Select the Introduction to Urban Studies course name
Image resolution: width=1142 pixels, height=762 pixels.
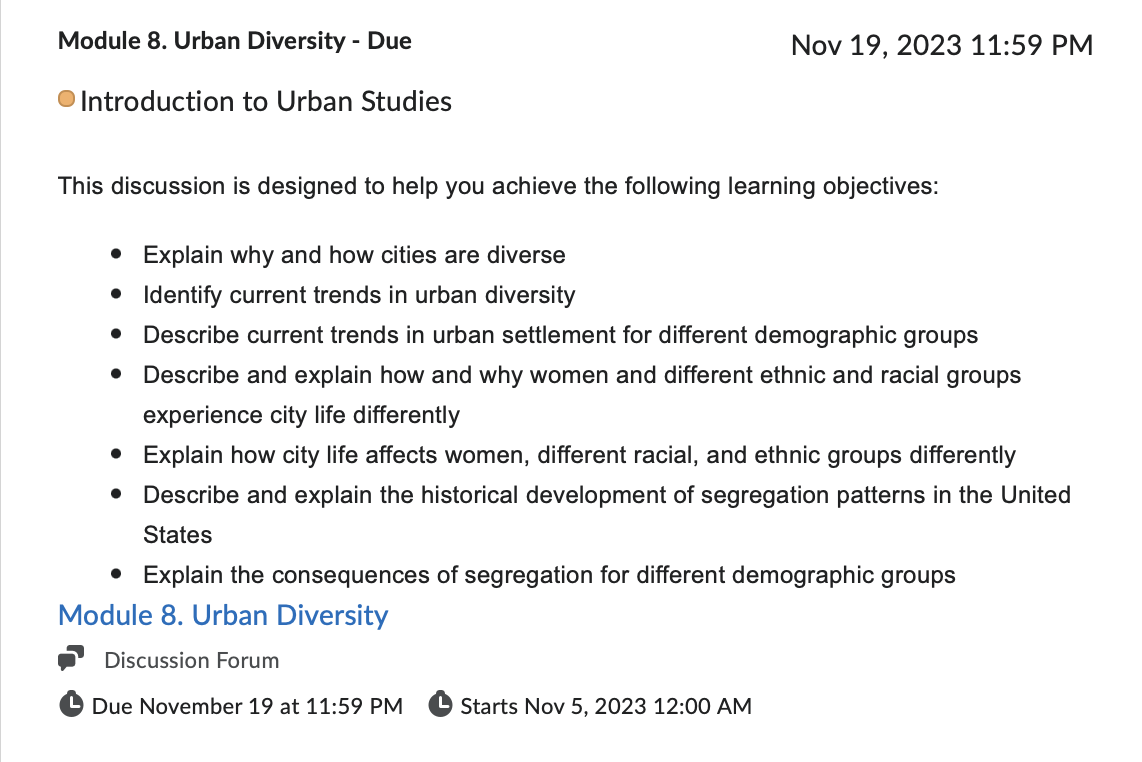[266, 101]
